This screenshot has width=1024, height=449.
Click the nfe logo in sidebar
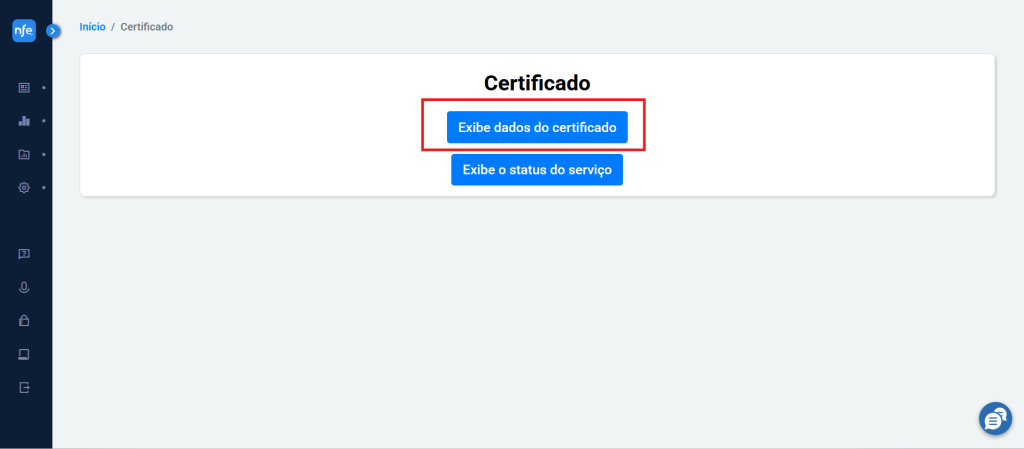coord(24,30)
